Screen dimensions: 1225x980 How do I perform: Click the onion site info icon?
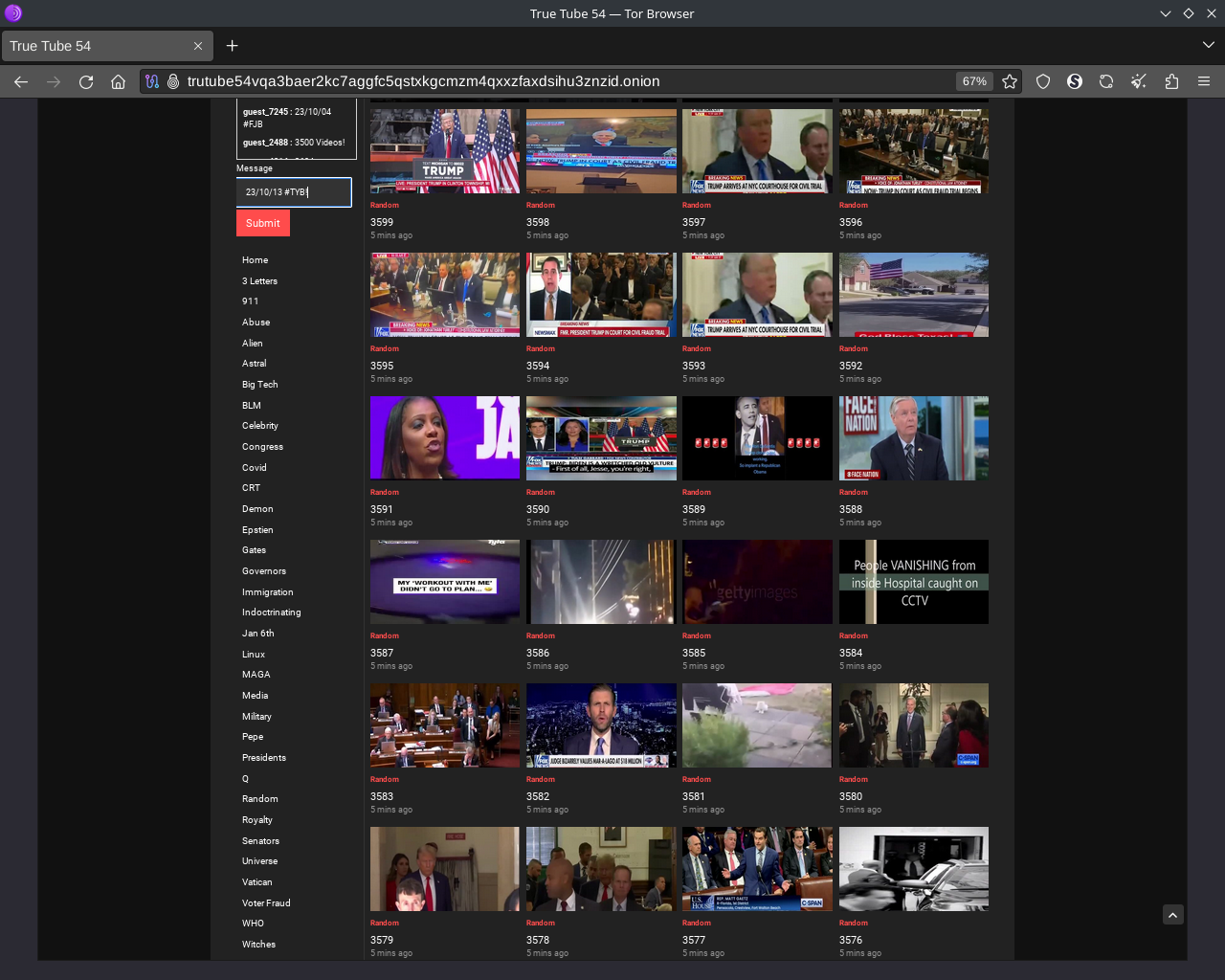tap(173, 81)
